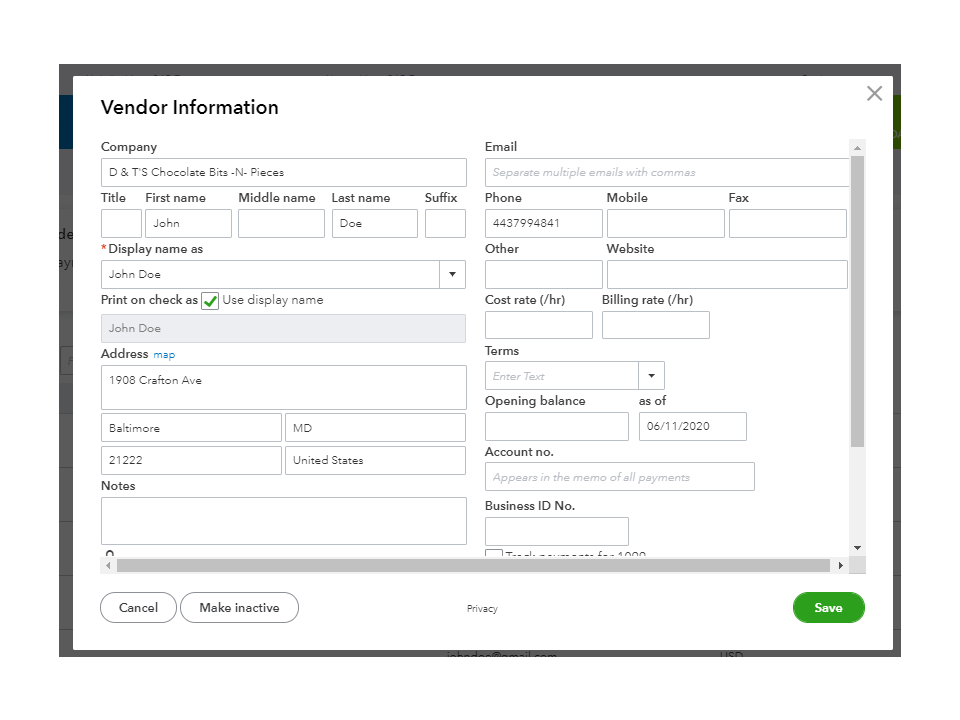Click the Terms Enter Text field
960x720 pixels.
561,376
